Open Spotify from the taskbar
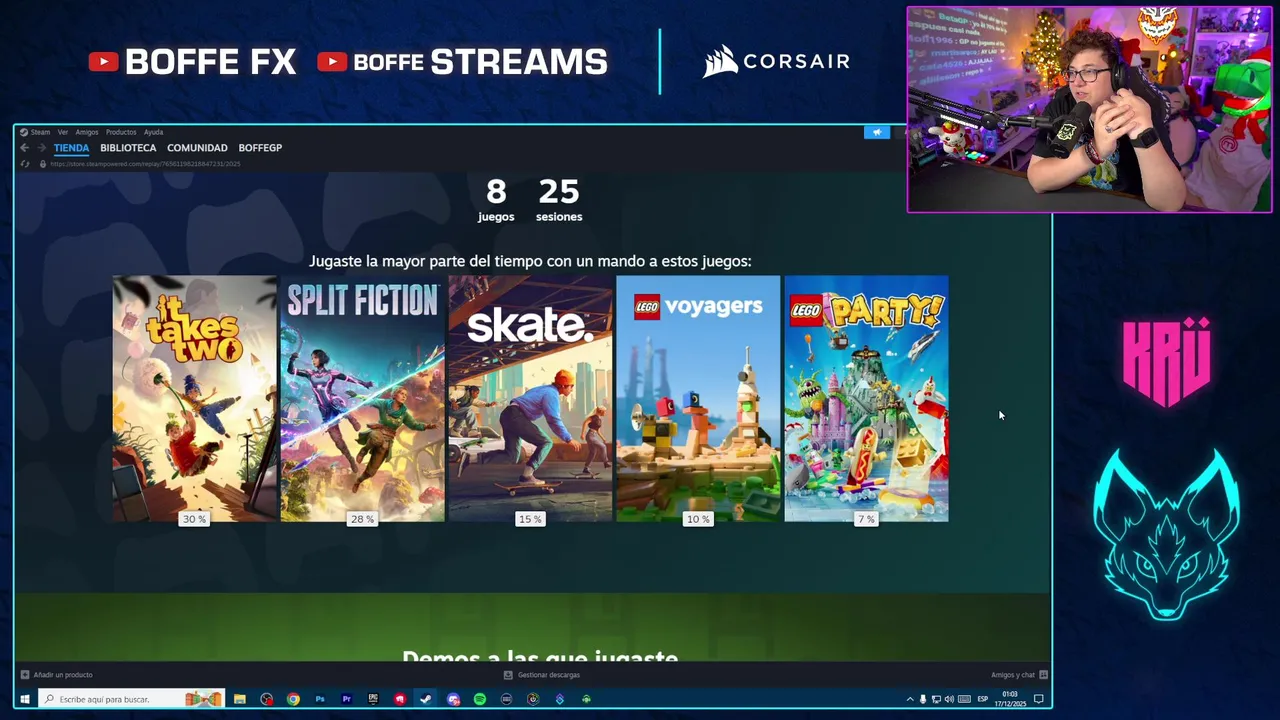1280x720 pixels. pos(480,699)
